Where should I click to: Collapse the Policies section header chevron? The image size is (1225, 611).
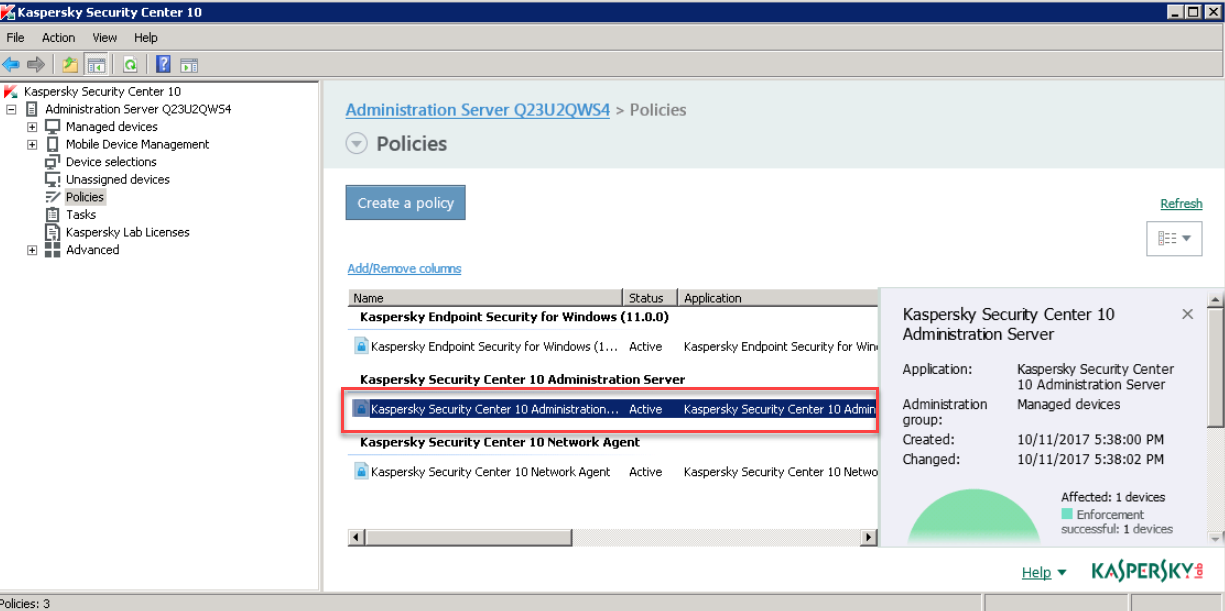357,144
